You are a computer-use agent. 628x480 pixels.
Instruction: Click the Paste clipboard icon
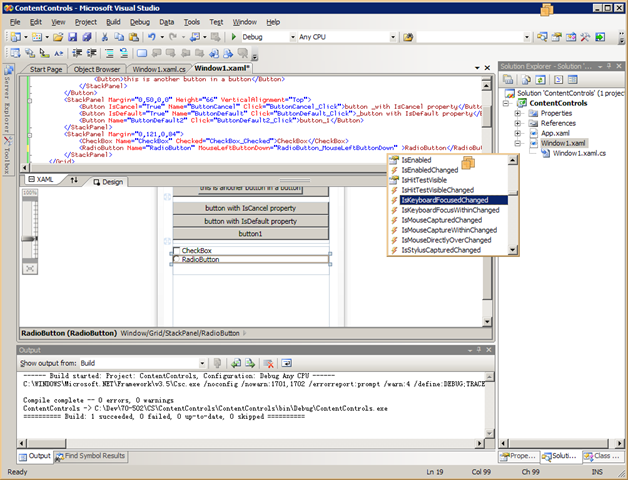click(x=134, y=37)
